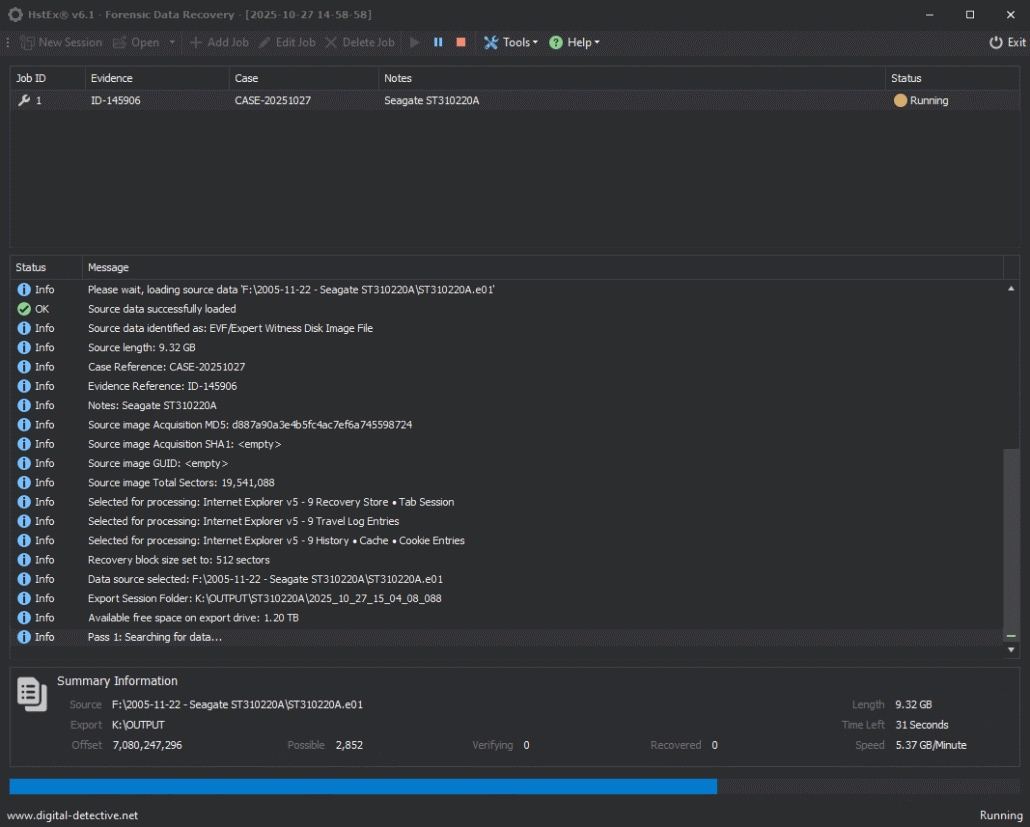This screenshot has height=827, width=1030.
Task: Click the green OK checkmark icon
Action: click(24, 309)
